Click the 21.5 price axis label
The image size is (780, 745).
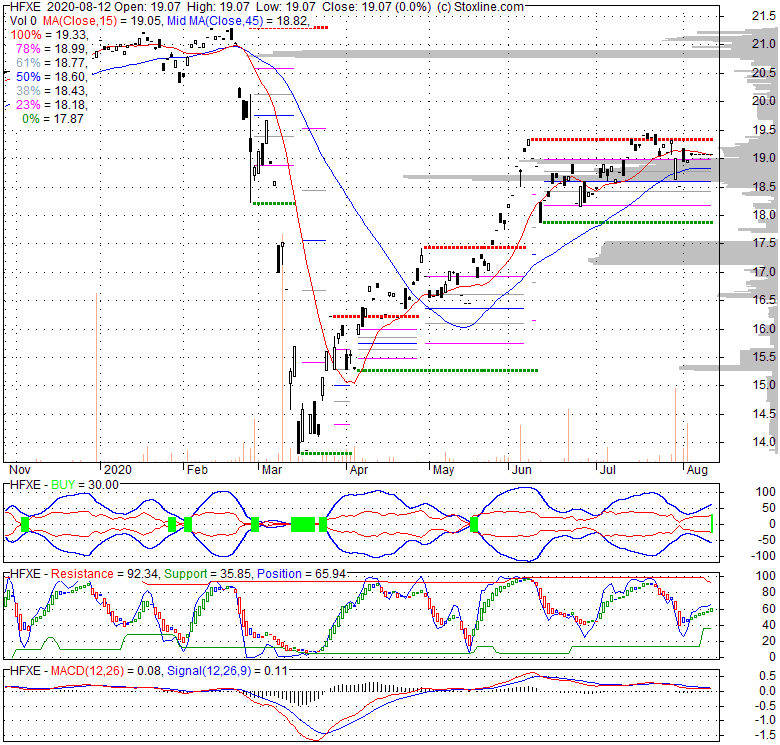[x=764, y=16]
